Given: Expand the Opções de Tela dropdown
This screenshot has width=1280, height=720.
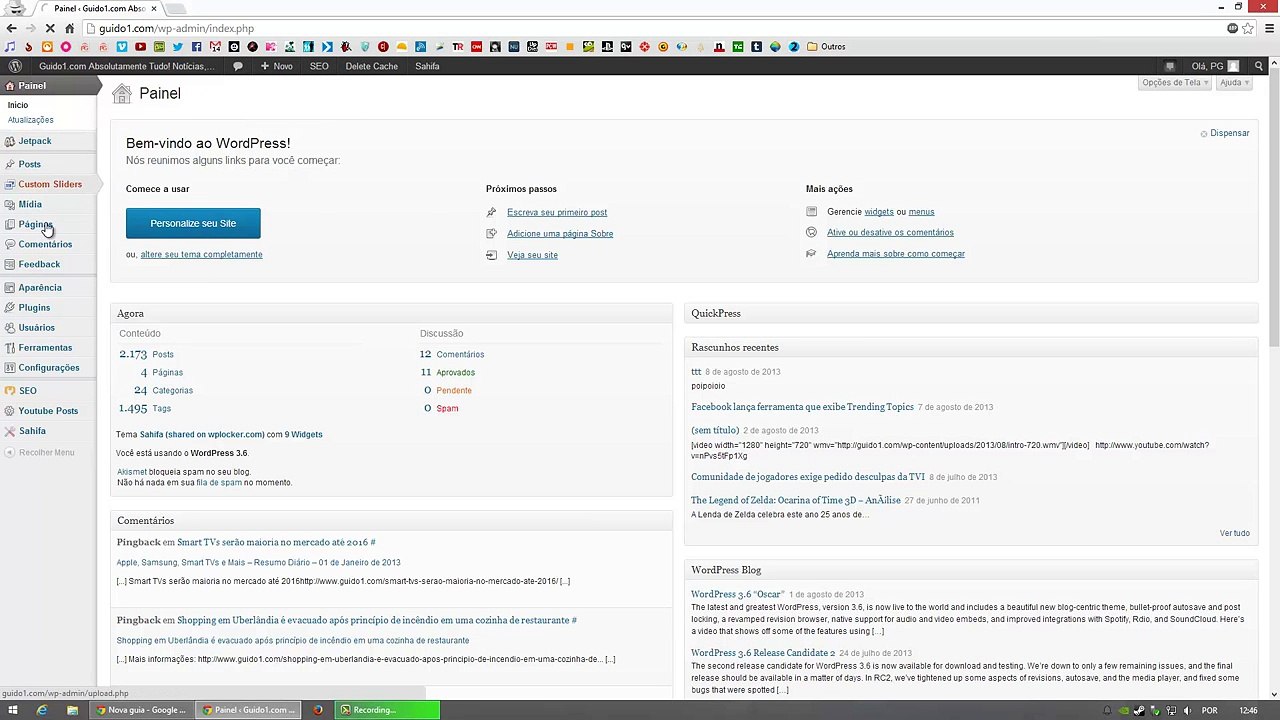Looking at the screenshot, I should (1175, 83).
